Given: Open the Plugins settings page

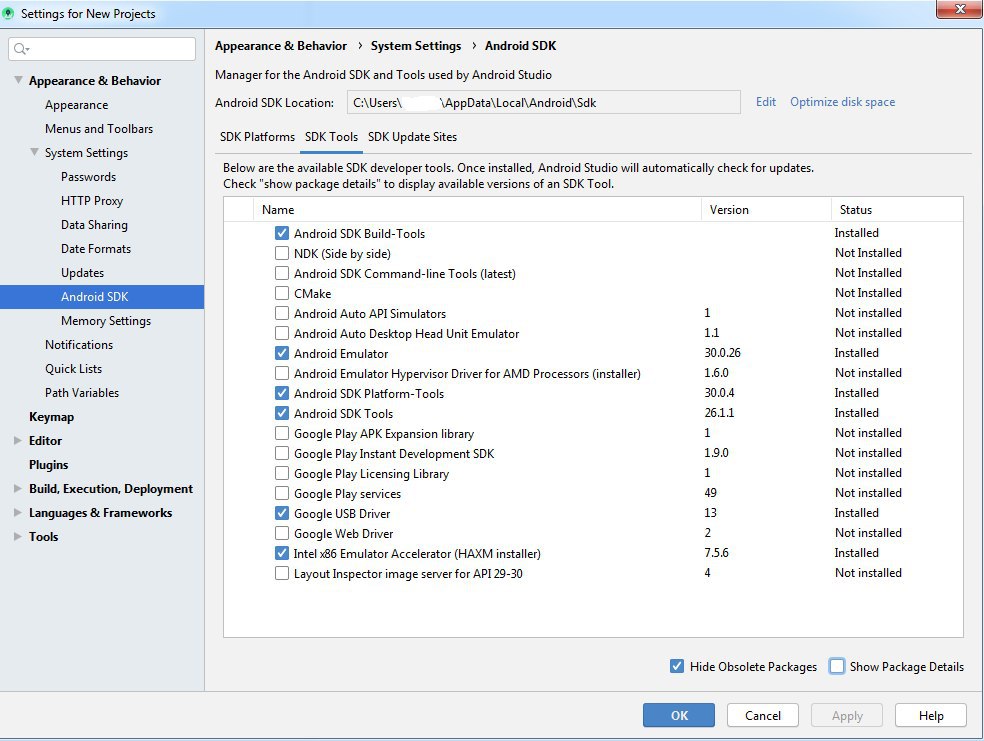Looking at the screenshot, I should 48,465.
